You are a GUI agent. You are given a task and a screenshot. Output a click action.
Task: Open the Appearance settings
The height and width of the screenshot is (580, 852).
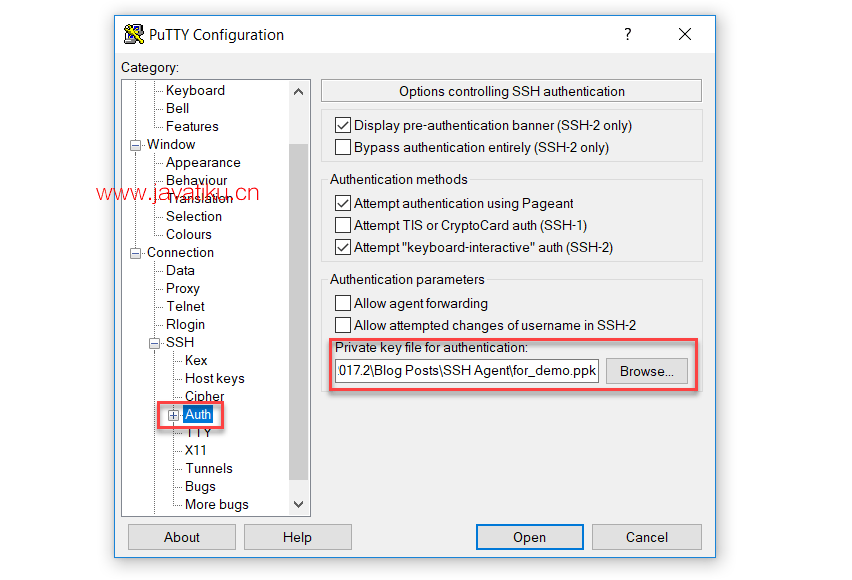click(203, 162)
